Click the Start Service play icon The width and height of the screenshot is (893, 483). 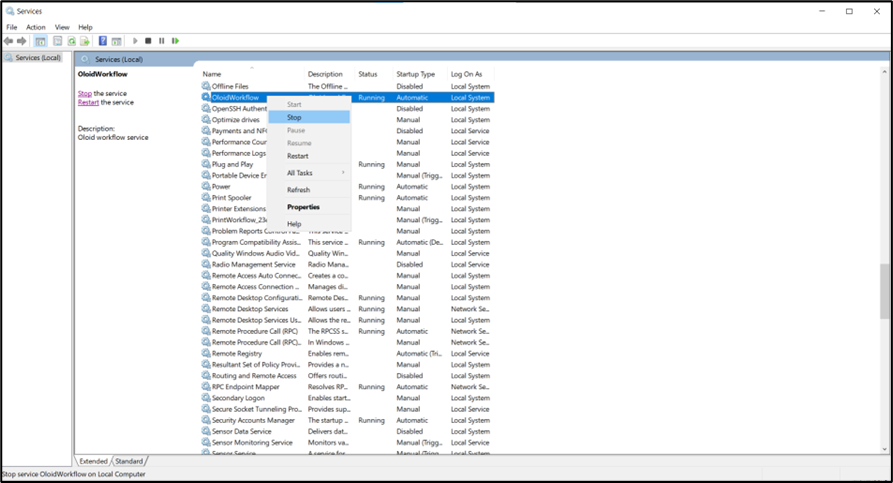pos(135,41)
